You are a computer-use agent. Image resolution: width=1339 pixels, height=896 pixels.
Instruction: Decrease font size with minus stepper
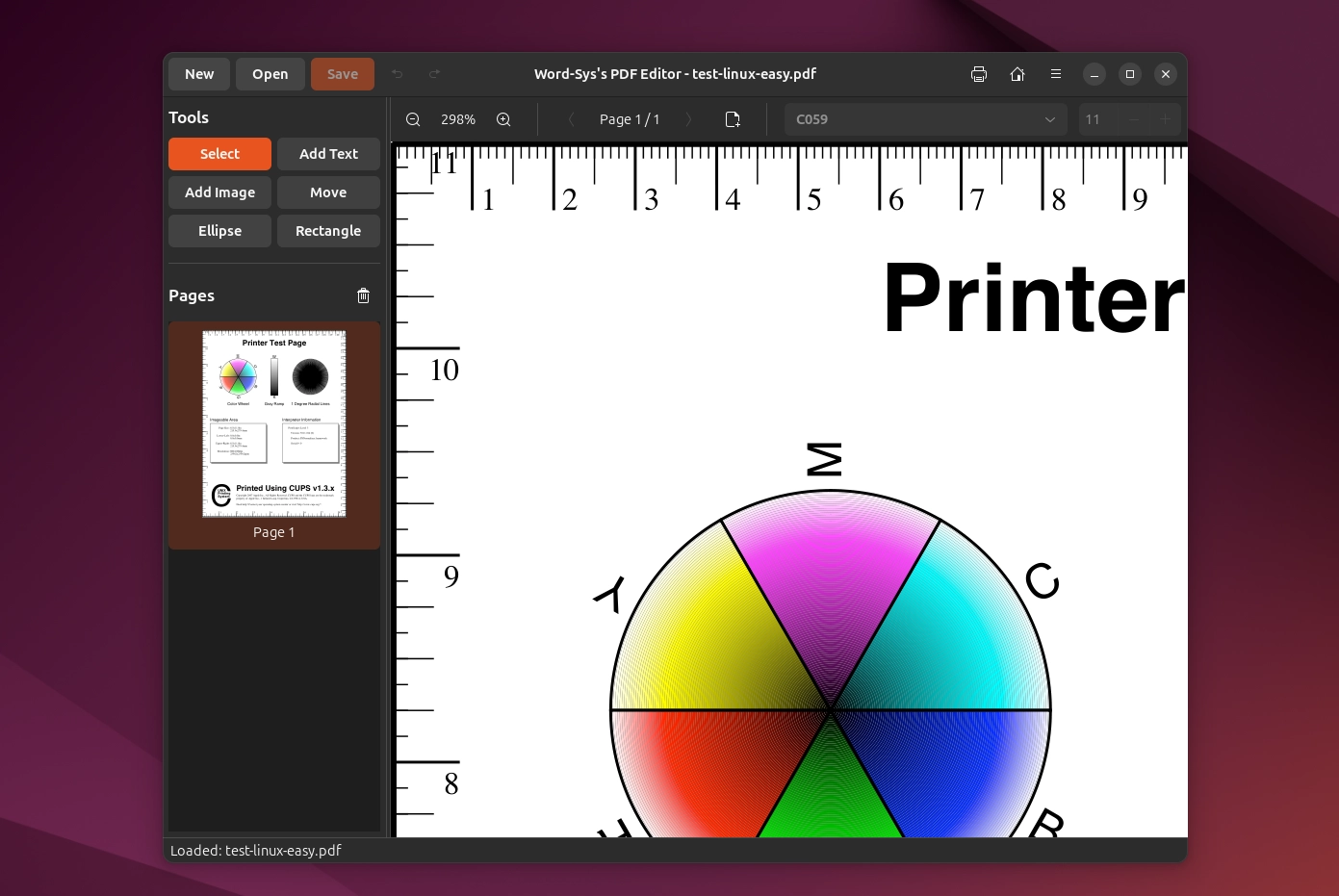(1134, 119)
